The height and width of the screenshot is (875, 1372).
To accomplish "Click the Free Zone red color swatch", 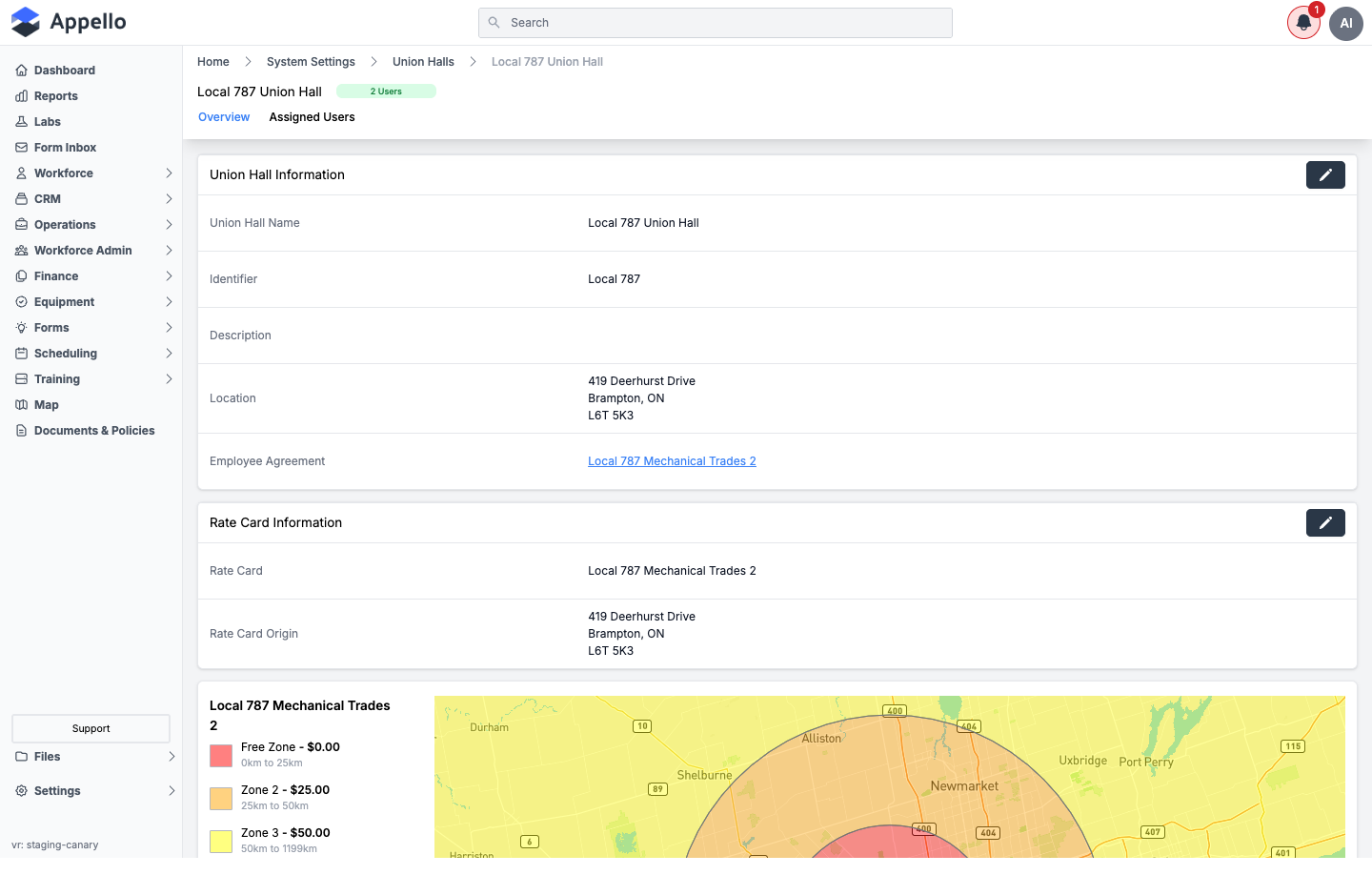I will (x=221, y=756).
